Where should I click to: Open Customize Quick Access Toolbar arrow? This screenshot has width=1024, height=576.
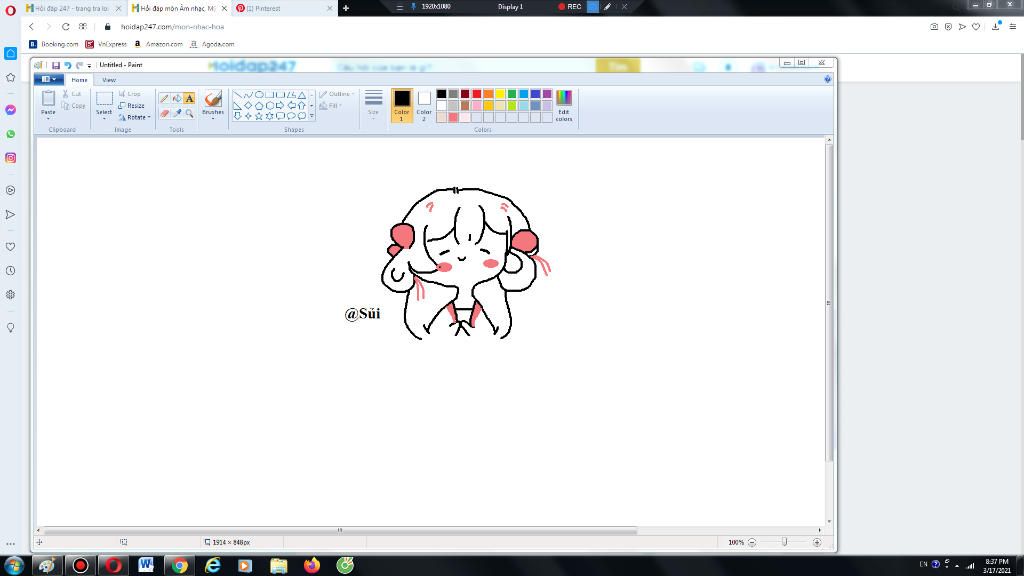pos(89,65)
